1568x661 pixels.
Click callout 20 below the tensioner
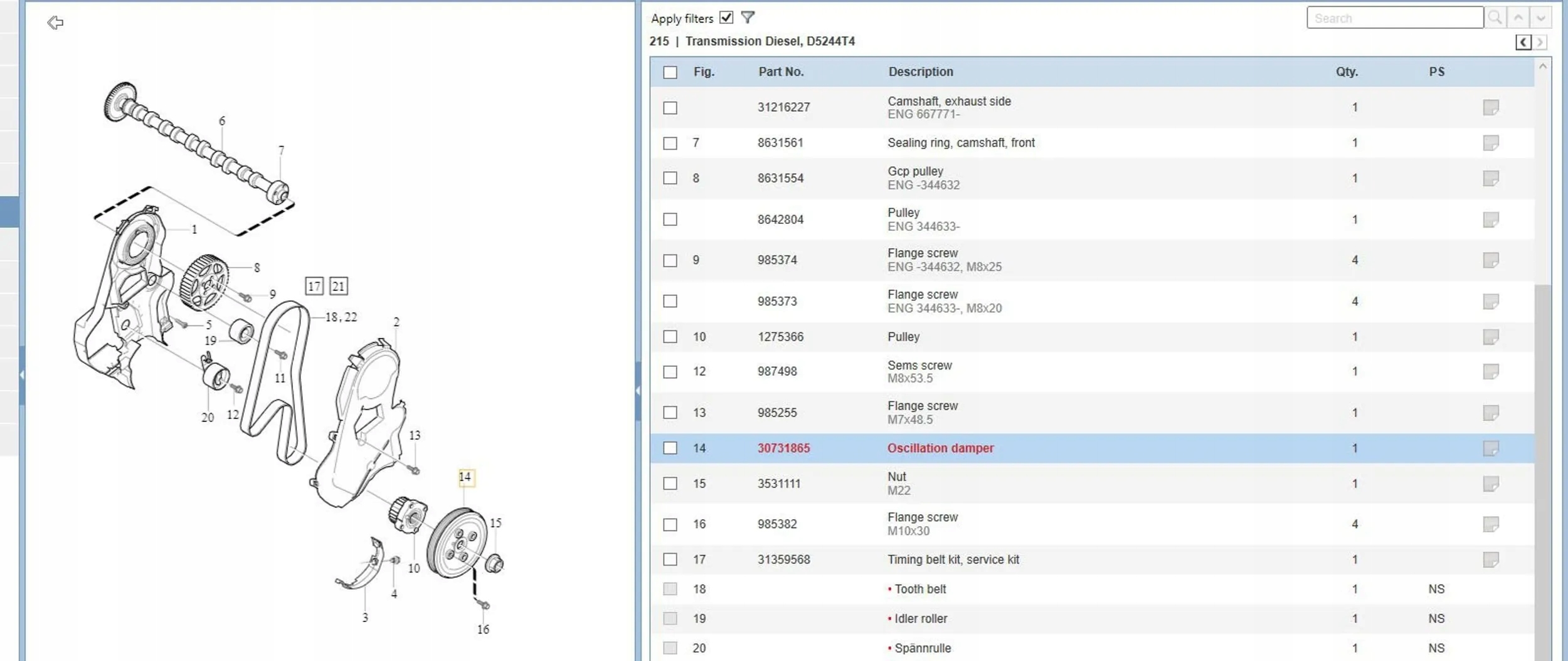(208, 418)
